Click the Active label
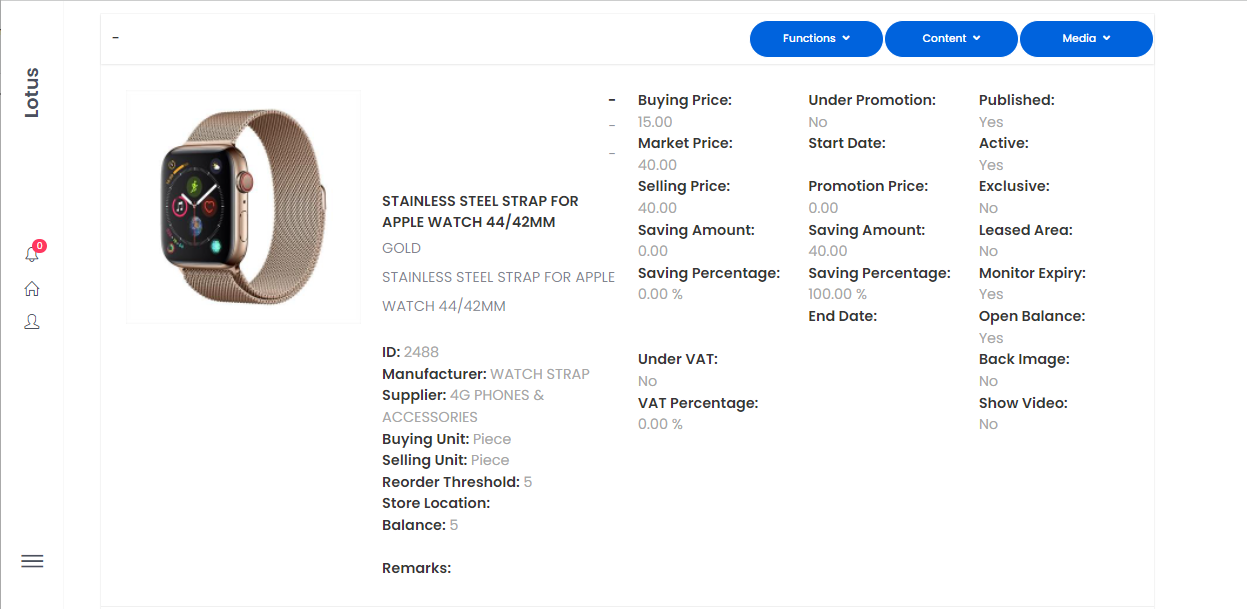 tap(1004, 143)
